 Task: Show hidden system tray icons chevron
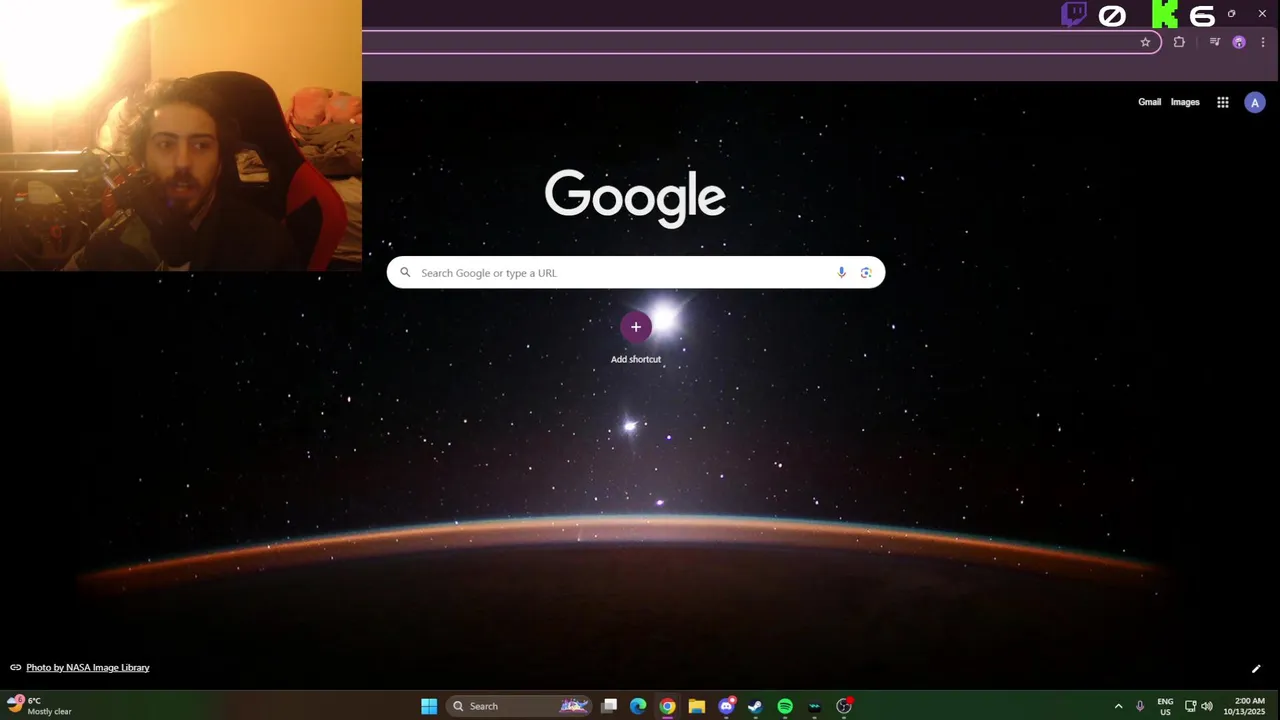[x=1118, y=706]
